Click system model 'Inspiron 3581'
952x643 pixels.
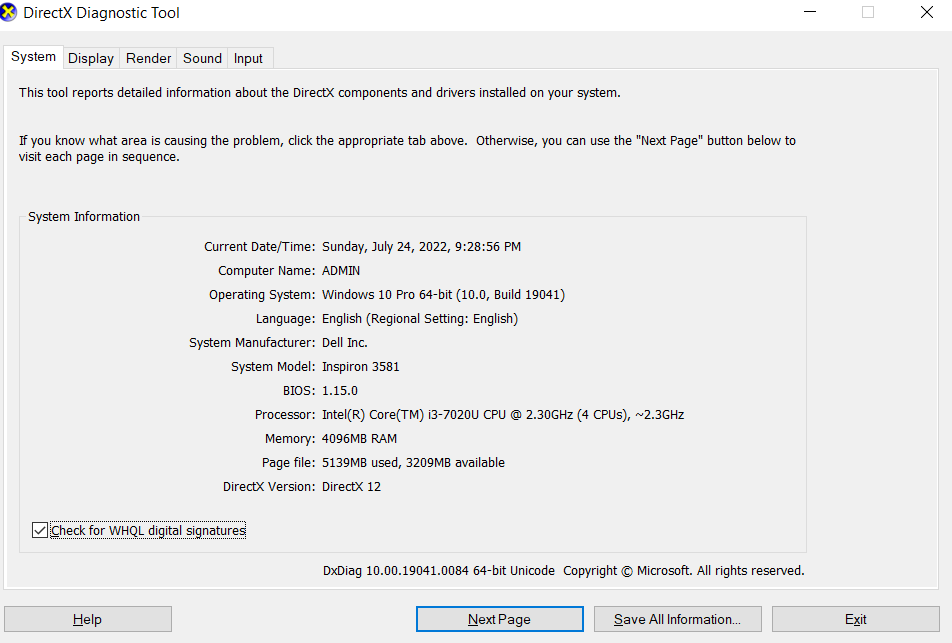point(361,367)
